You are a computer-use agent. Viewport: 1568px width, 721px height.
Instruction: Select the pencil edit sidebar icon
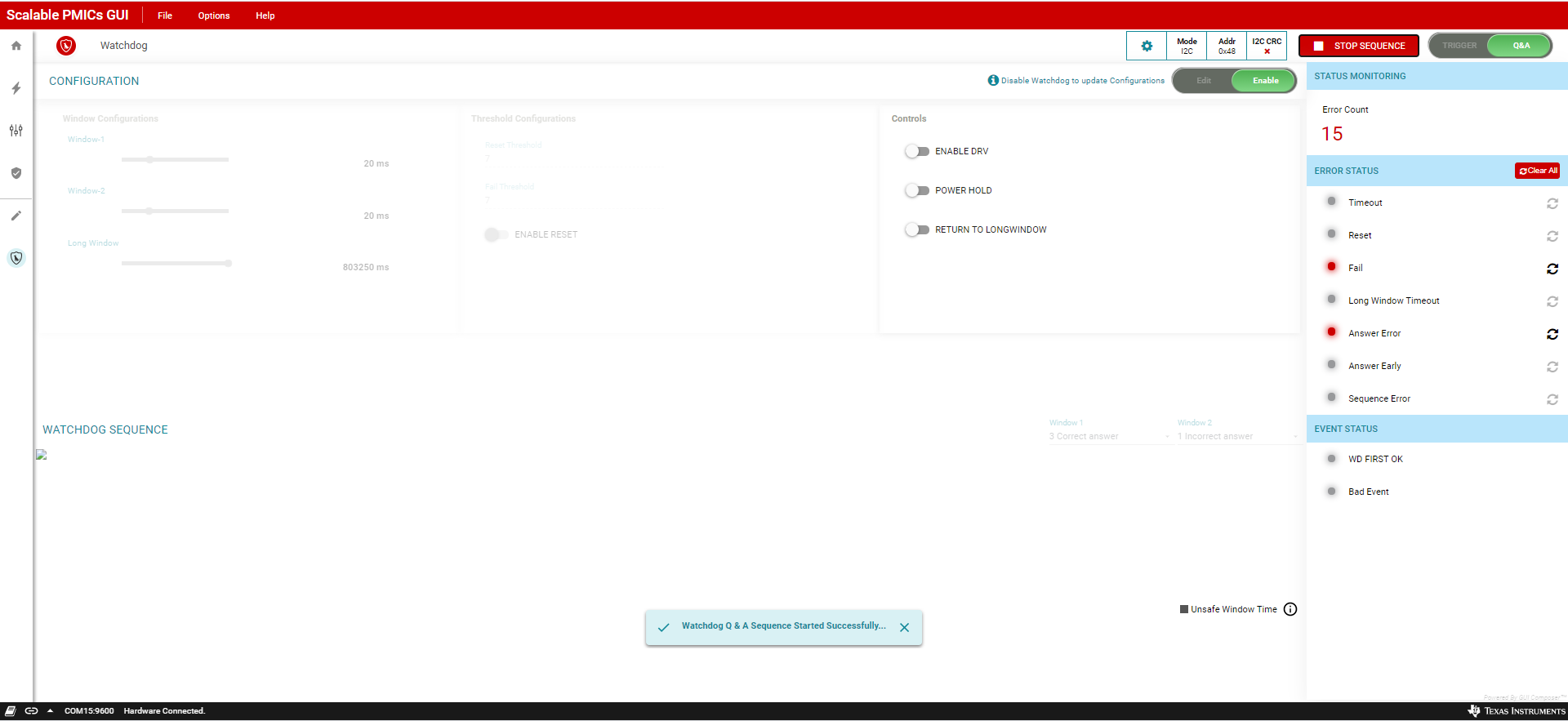(x=16, y=216)
